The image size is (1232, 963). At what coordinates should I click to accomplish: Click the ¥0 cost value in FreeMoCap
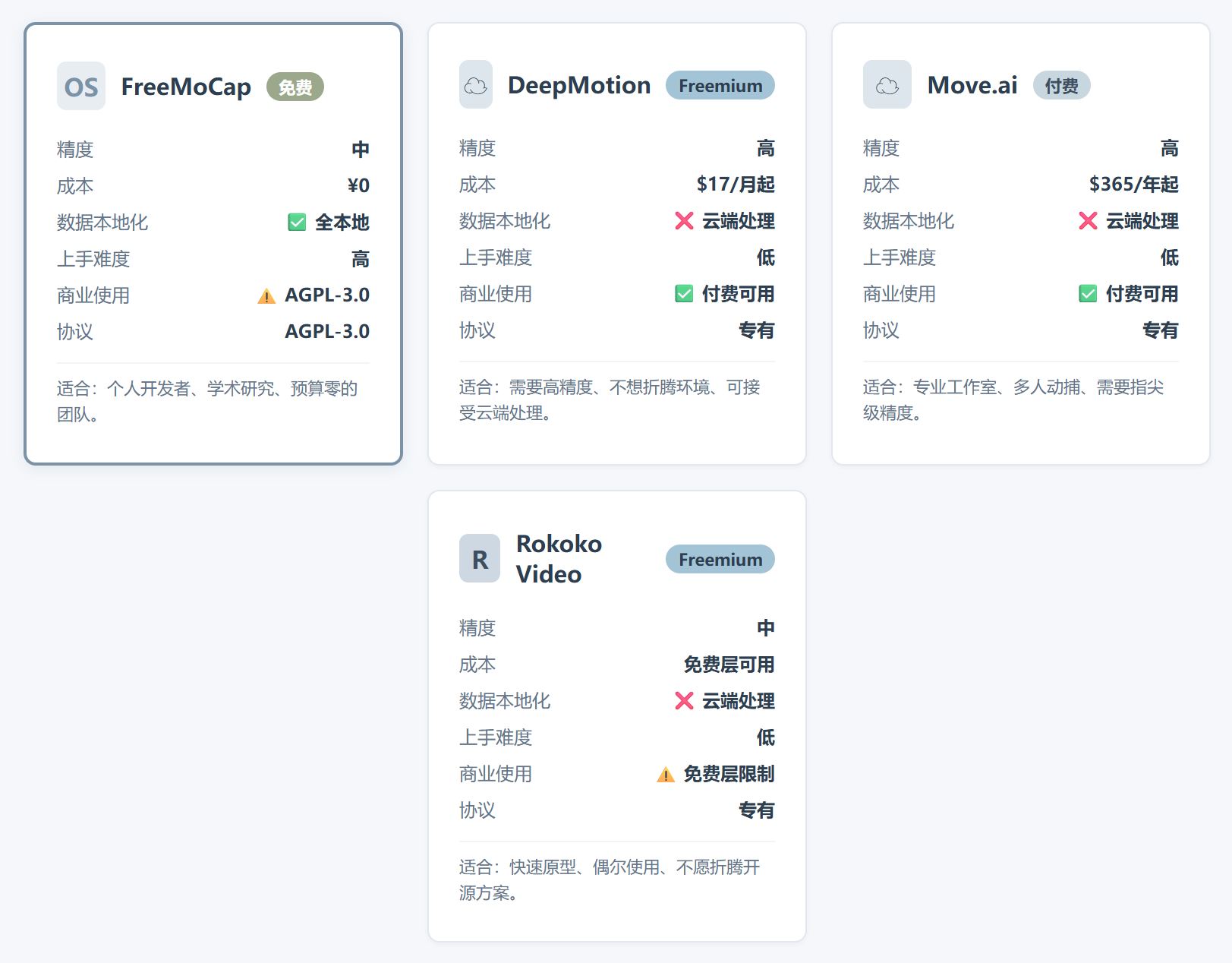pyautogui.click(x=358, y=185)
